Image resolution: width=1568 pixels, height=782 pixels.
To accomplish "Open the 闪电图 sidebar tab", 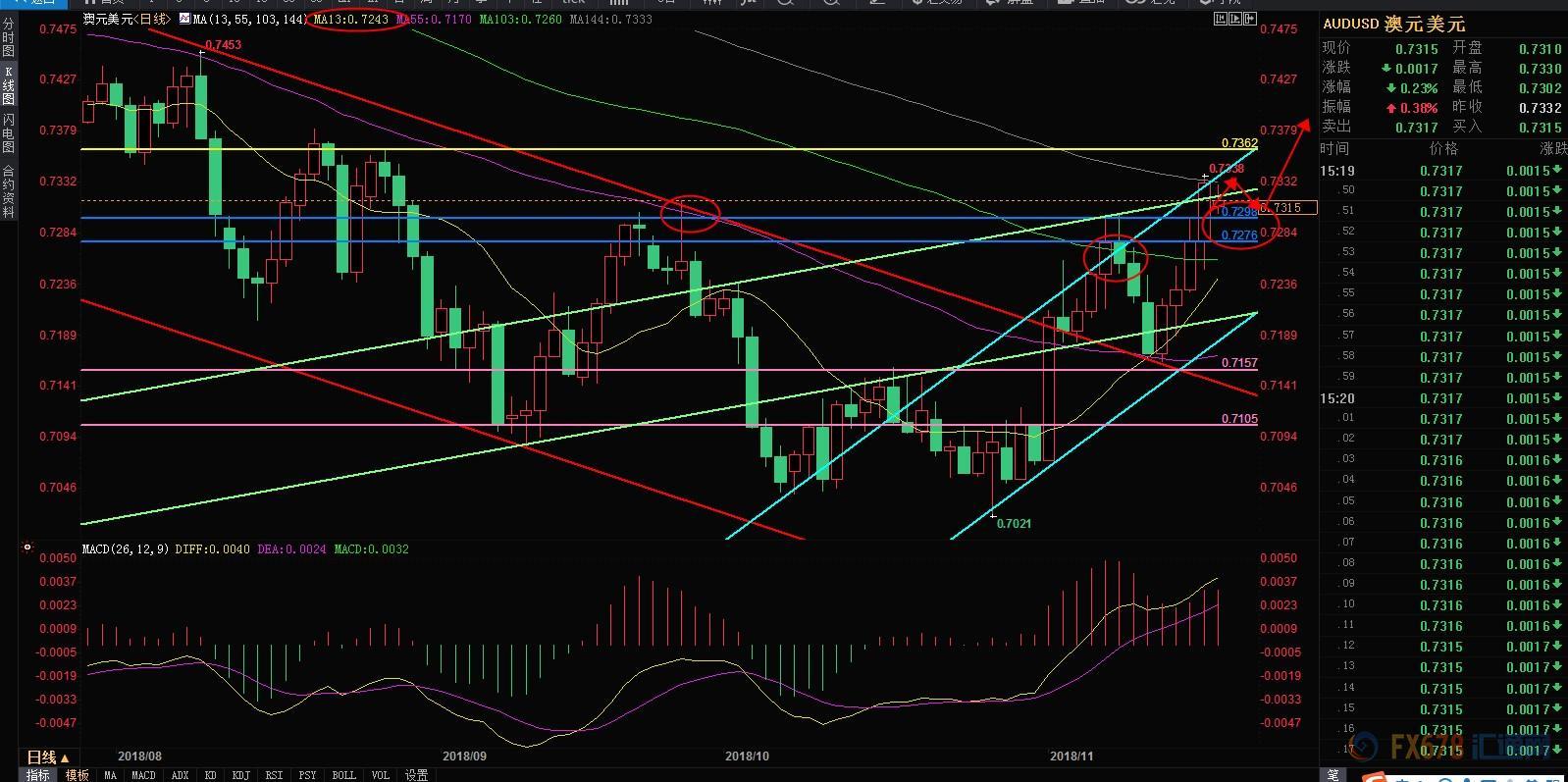I will click(8, 133).
